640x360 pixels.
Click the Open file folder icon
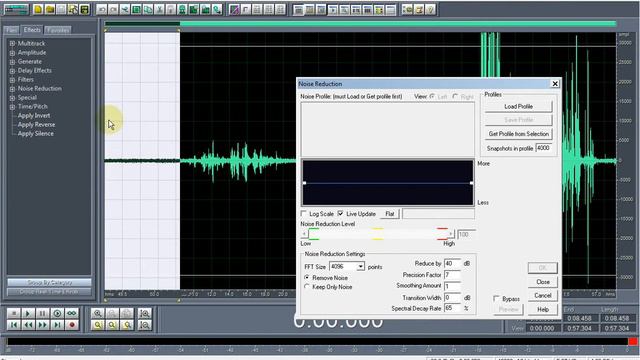(x=50, y=9)
